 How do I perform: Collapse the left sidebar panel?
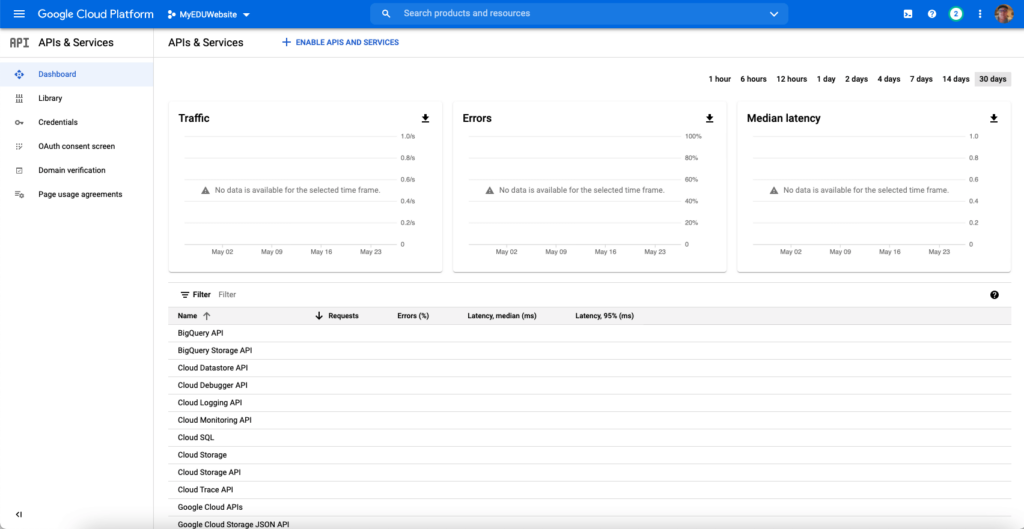(19, 515)
